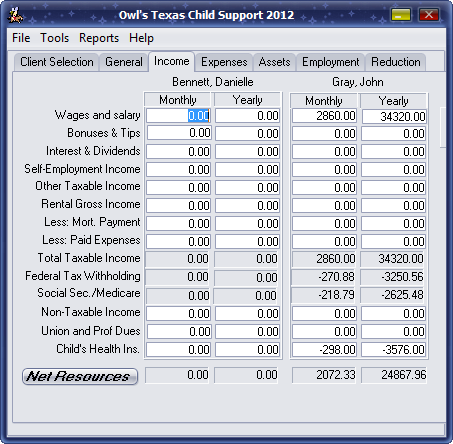The height and width of the screenshot is (444, 453).
Task: Open the Help menu
Action: coord(141,38)
